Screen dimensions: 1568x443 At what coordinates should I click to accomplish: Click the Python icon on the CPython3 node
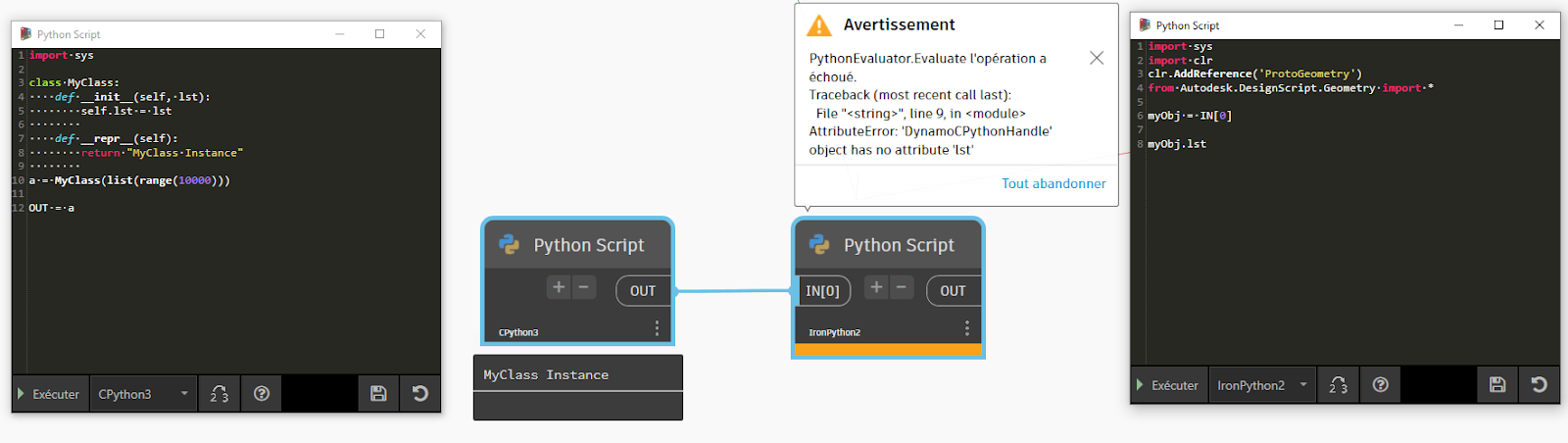coord(509,245)
